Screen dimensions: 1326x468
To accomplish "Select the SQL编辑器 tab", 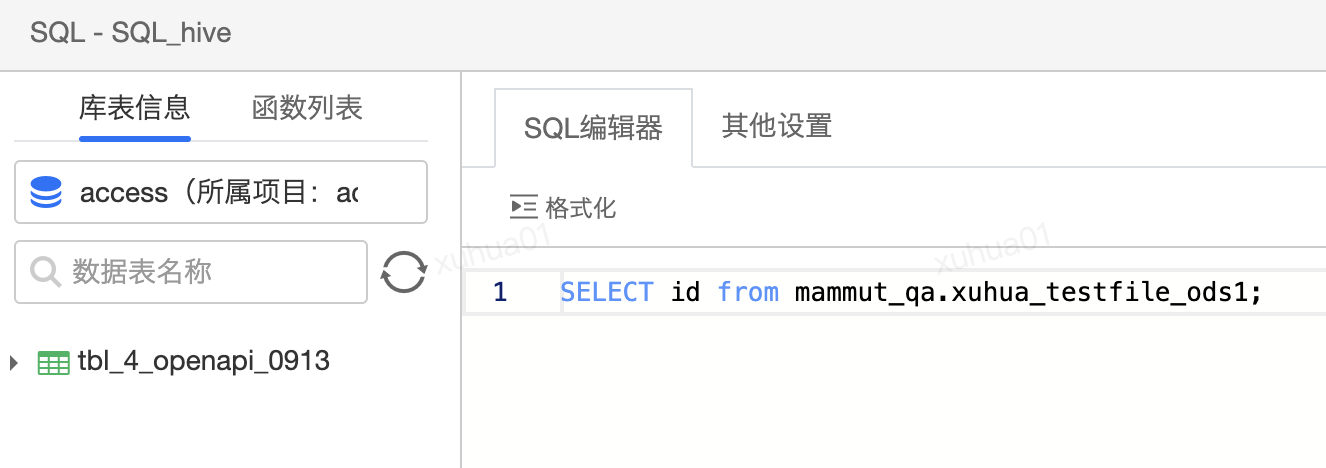I will tap(593, 128).
